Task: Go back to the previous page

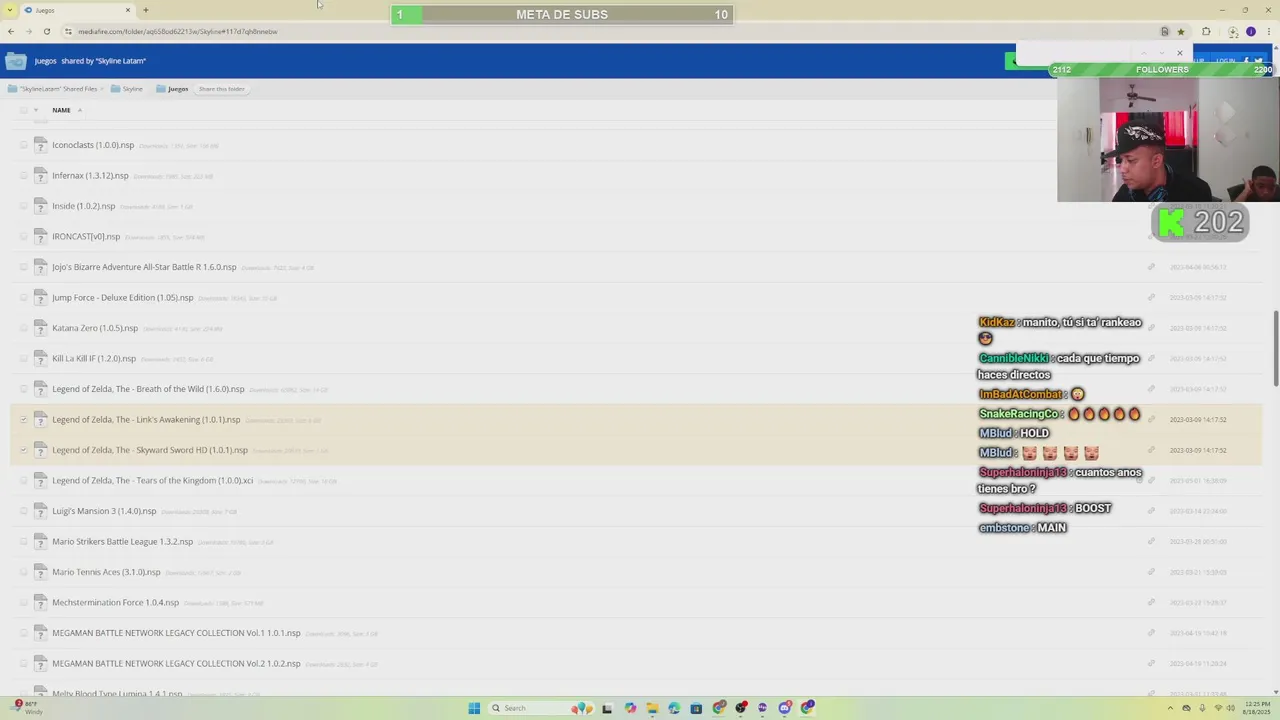Action: tap(11, 32)
